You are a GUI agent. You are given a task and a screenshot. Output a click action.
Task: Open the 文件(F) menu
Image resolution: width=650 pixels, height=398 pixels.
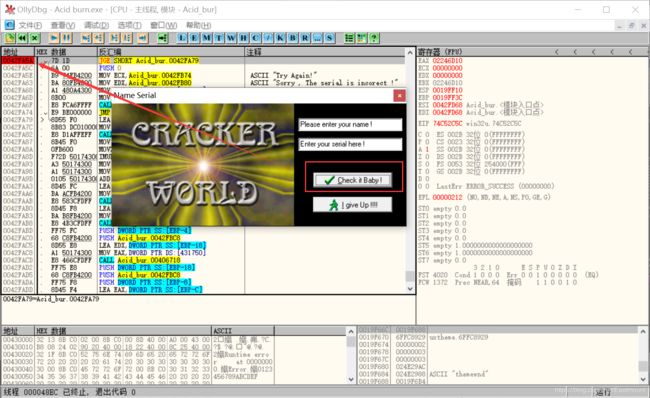click(30, 25)
